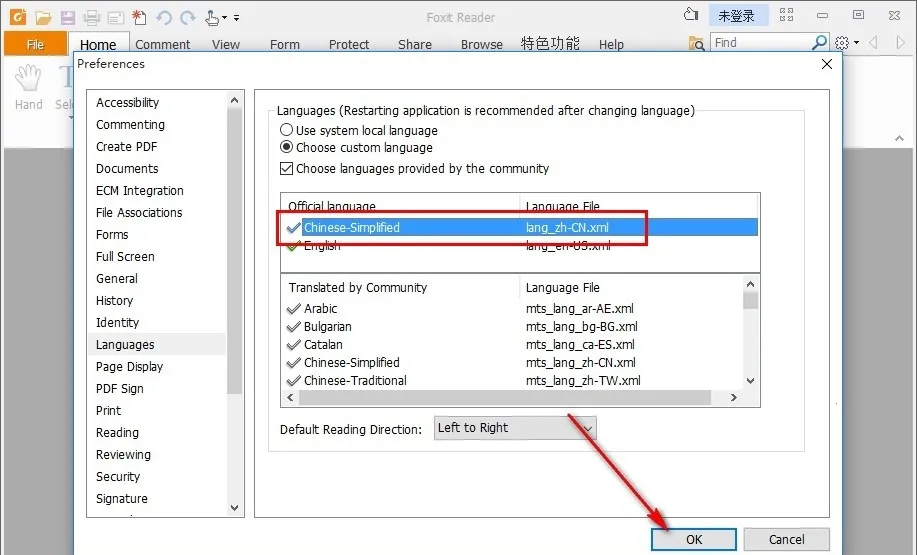Open the Share ribbon tab
Image resolution: width=917 pixels, height=555 pixels.
(415, 44)
